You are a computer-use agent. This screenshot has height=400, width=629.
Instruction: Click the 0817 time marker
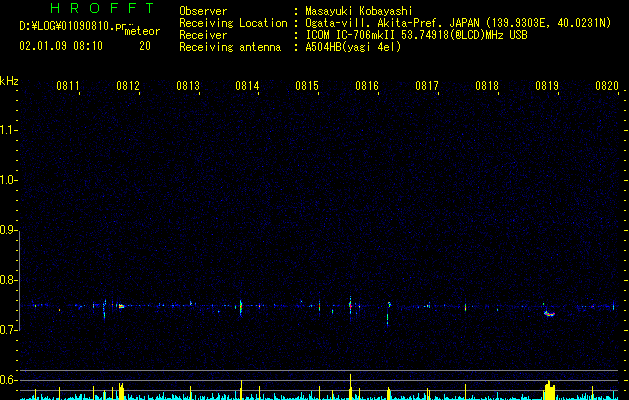427,86
